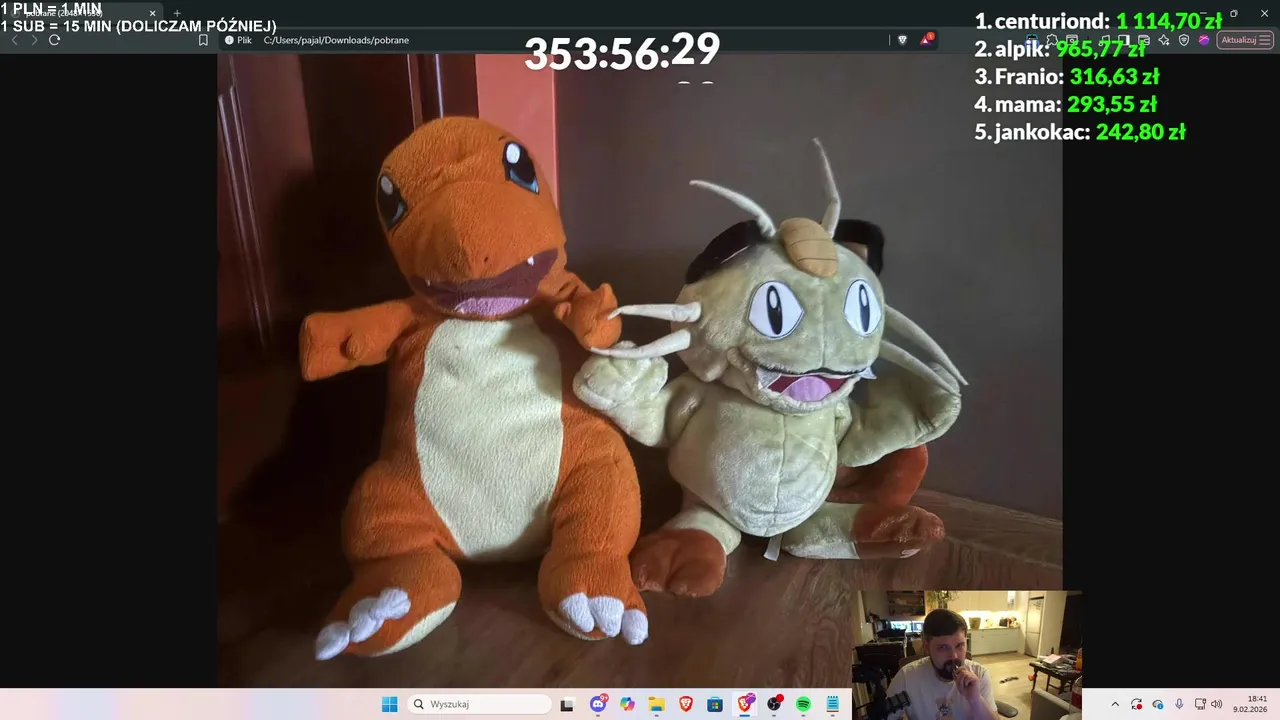Open the Windows Start menu
Image resolution: width=1280 pixels, height=720 pixels.
tap(390, 704)
